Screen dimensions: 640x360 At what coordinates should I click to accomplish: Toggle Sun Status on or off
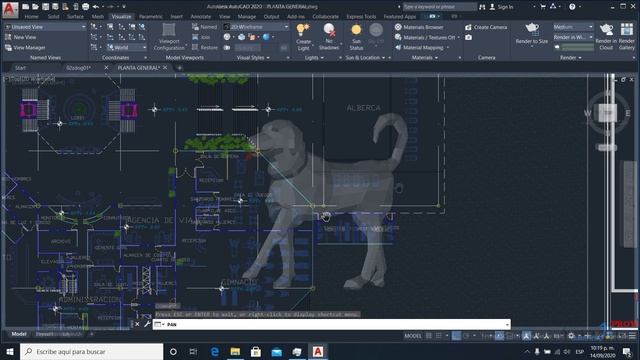356,36
